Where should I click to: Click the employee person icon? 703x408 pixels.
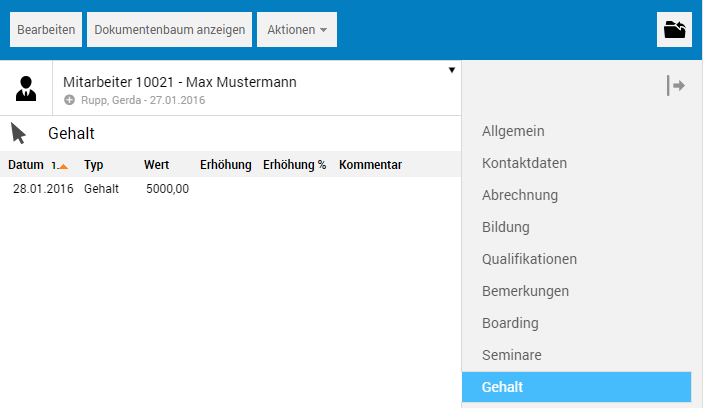tap(26, 88)
